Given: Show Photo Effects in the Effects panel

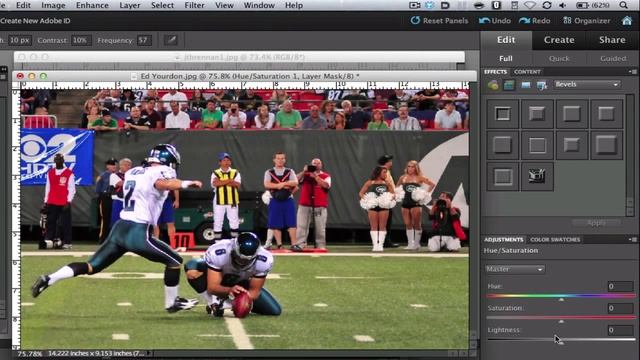Looking at the screenshot, I should (526, 85).
